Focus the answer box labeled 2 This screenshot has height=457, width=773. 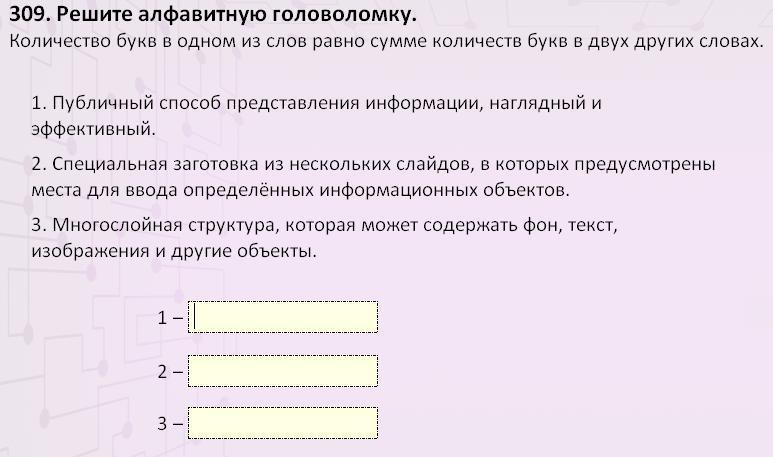[283, 371]
